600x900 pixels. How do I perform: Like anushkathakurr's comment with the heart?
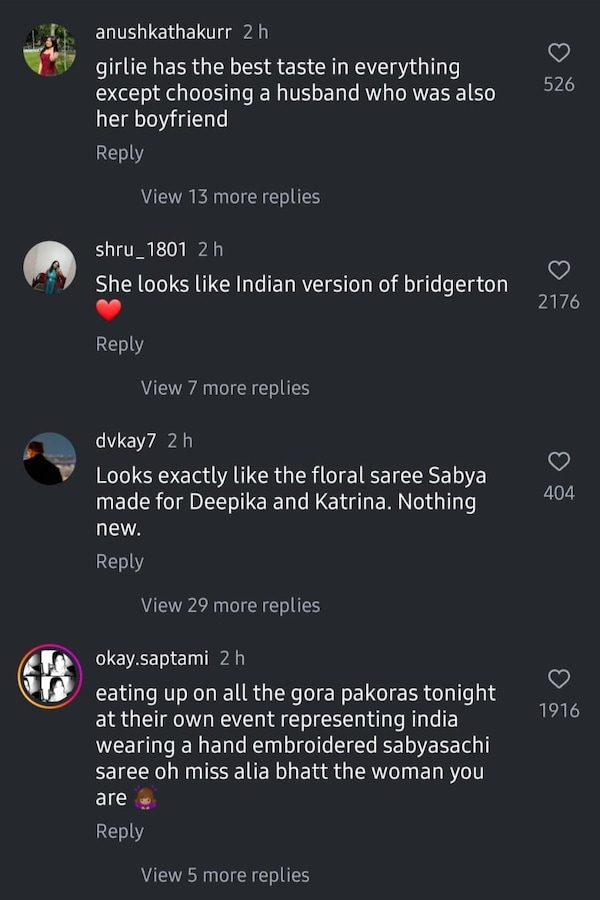point(559,53)
